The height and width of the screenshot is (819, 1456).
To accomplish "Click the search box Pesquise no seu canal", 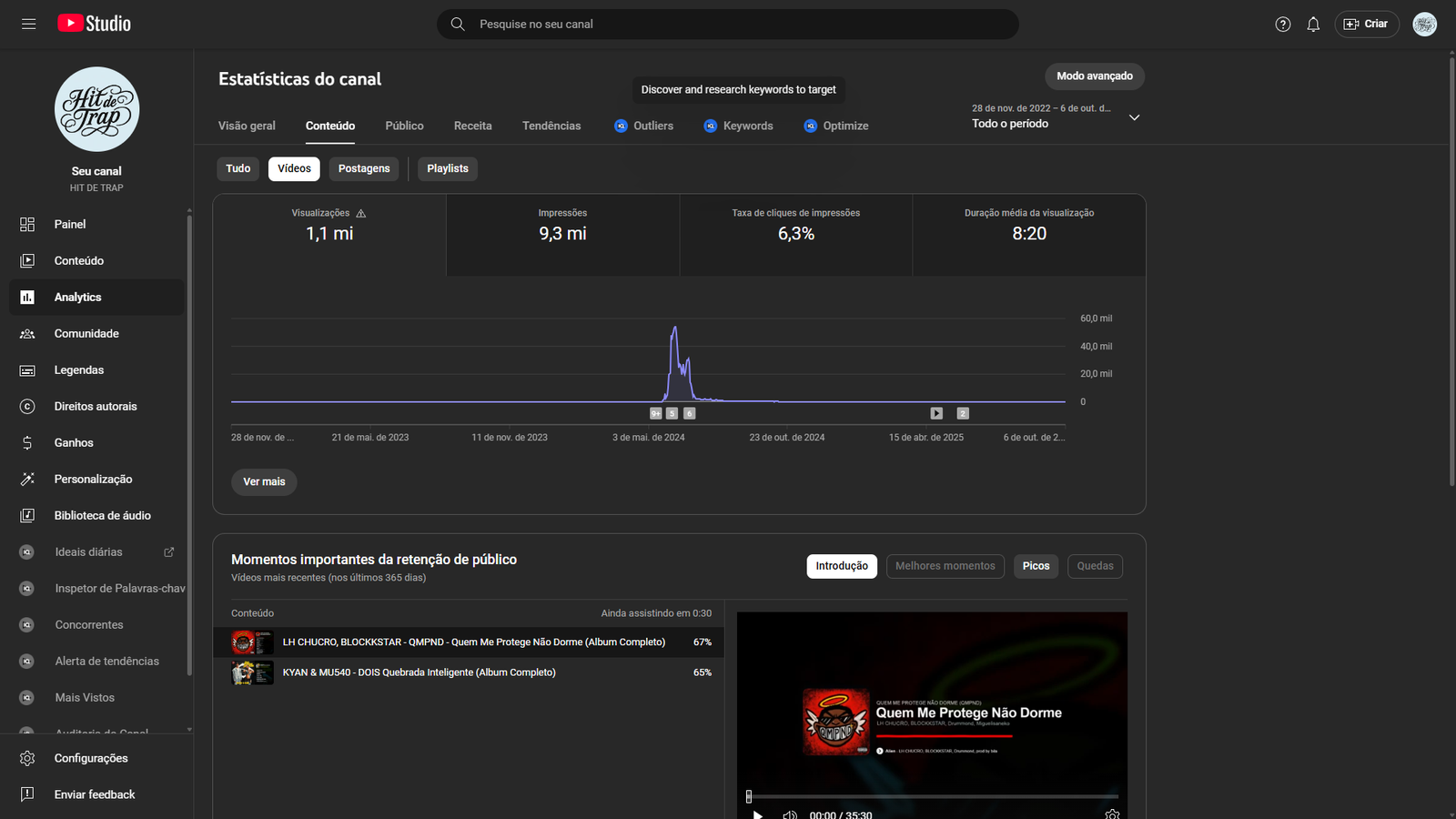I will (728, 25).
